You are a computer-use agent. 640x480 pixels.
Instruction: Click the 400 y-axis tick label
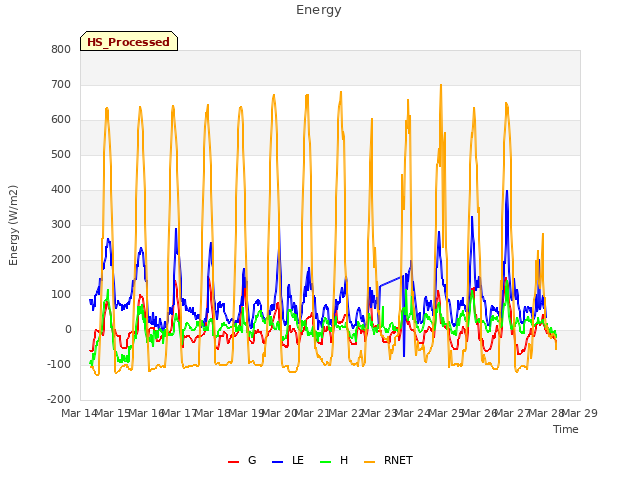[x=61, y=189]
